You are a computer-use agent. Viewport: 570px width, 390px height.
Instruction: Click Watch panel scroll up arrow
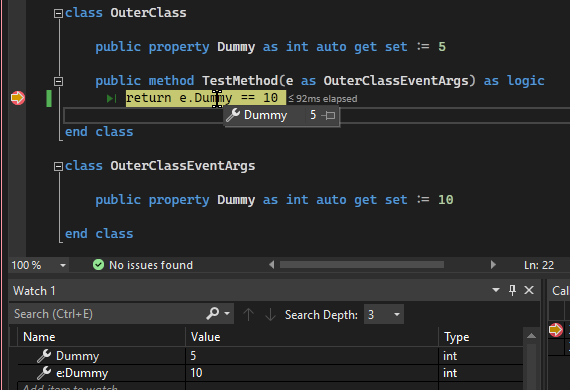point(531,336)
